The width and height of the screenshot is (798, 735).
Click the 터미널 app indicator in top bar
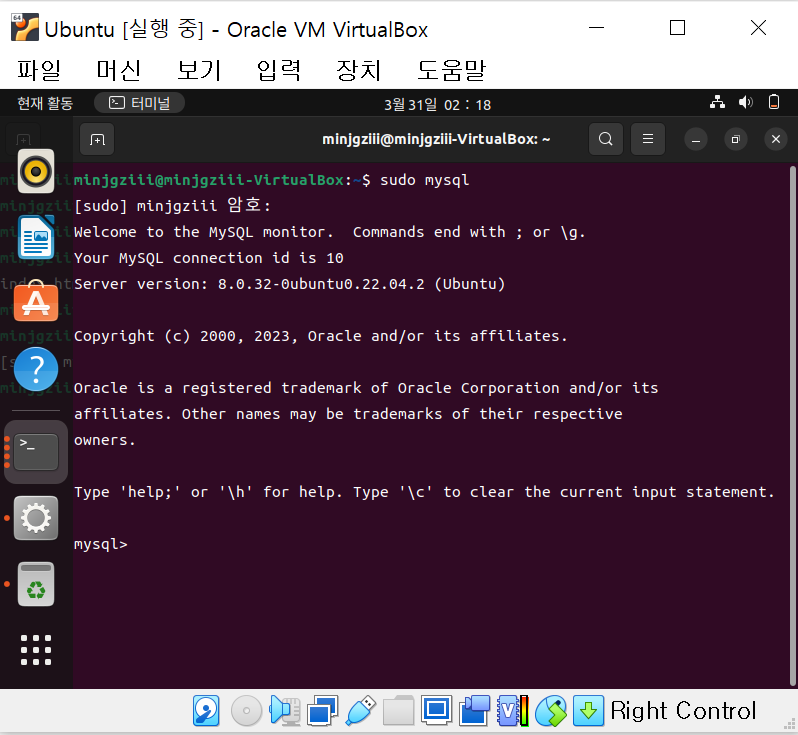point(139,103)
